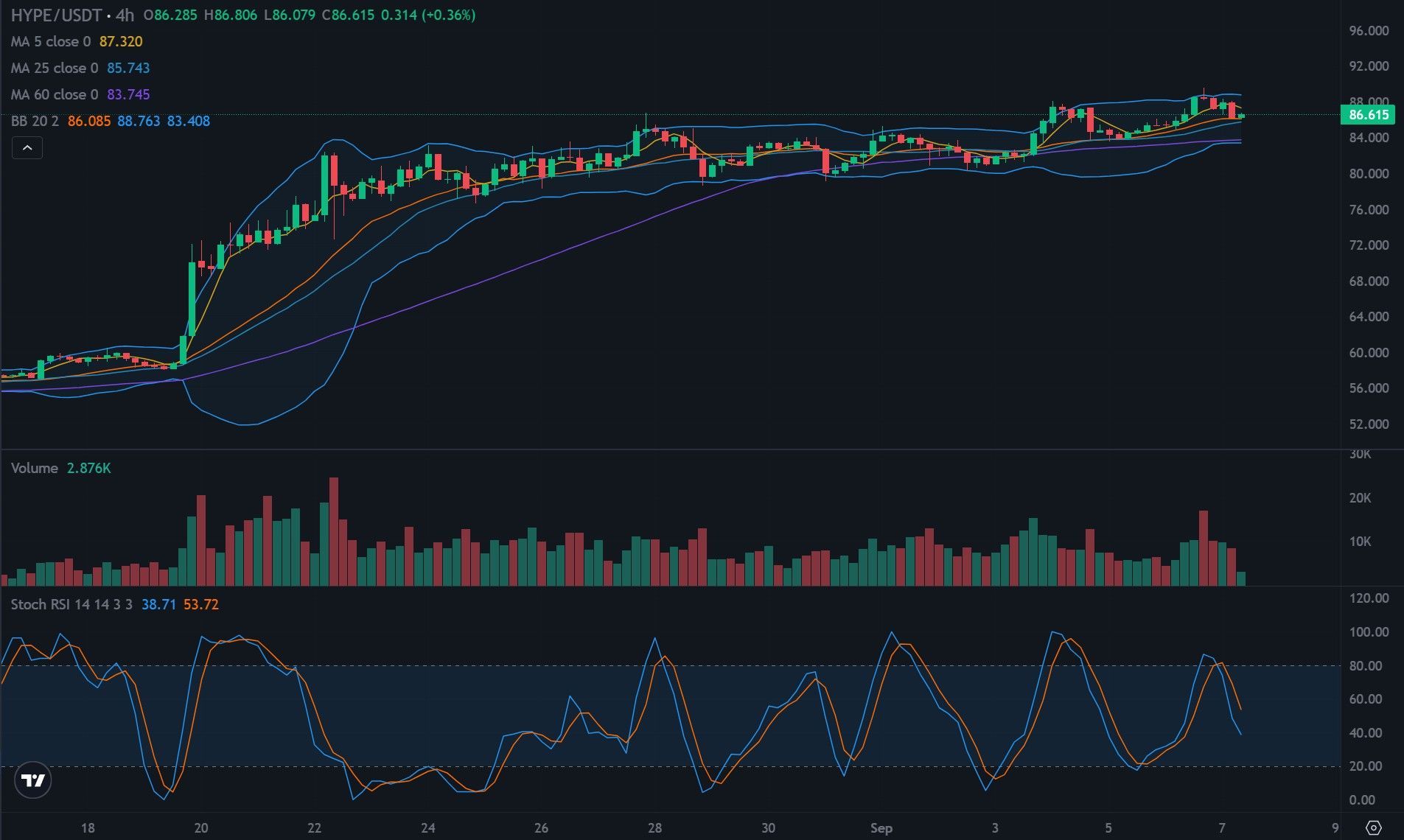
Task: Click the 20 date label on time axis
Action: click(x=200, y=827)
